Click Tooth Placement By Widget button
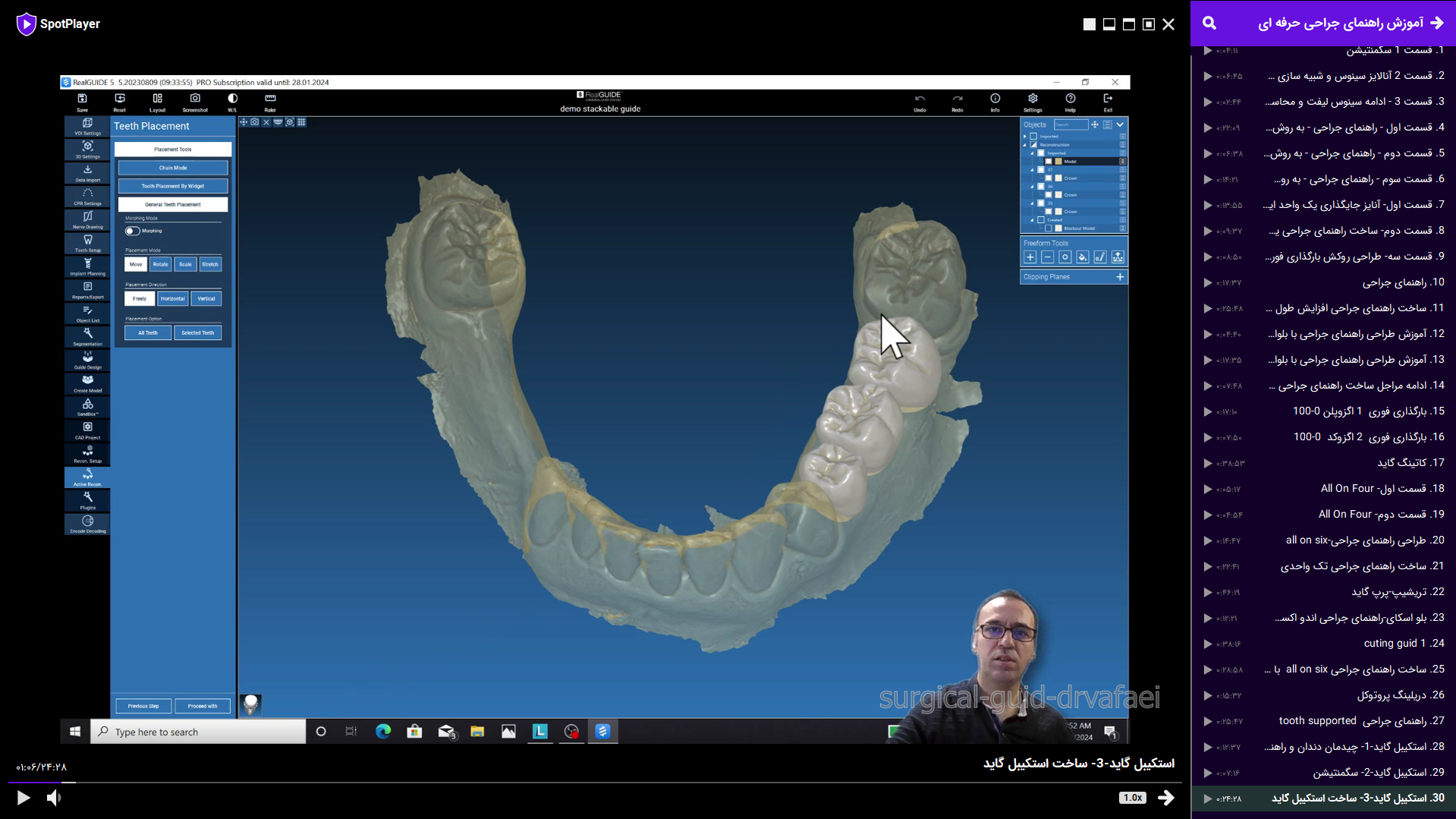This screenshot has height=819, width=1456. coord(173,186)
